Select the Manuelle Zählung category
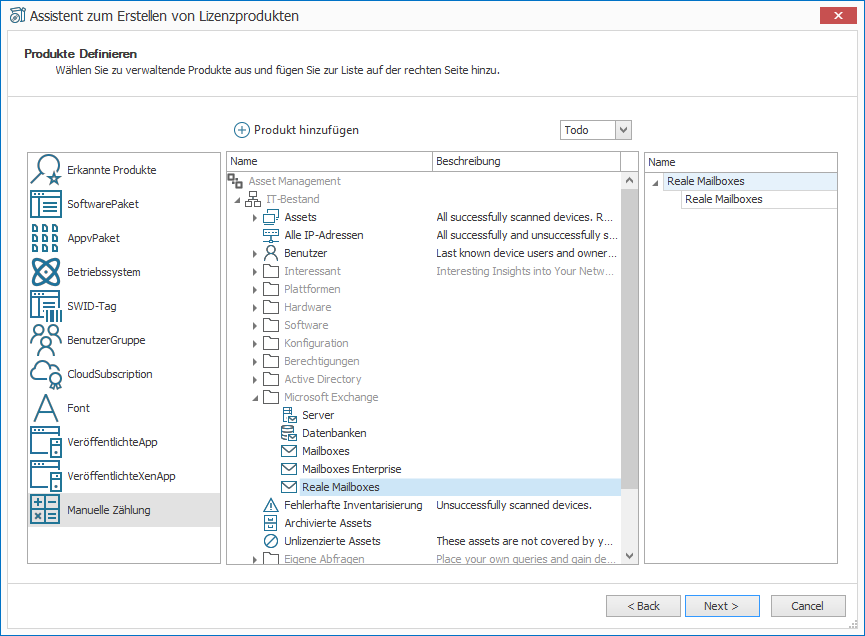The height and width of the screenshot is (636, 865). [x=124, y=510]
